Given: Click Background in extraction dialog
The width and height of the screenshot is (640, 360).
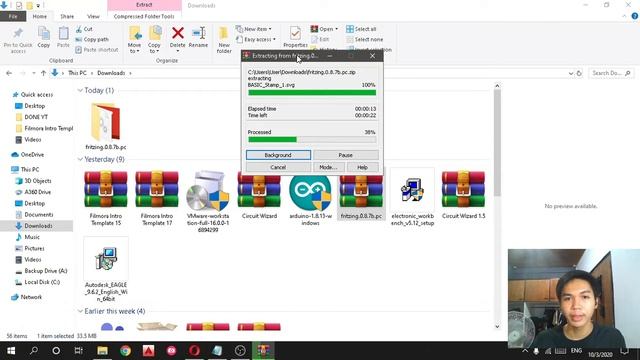Looking at the screenshot, I should [278, 155].
